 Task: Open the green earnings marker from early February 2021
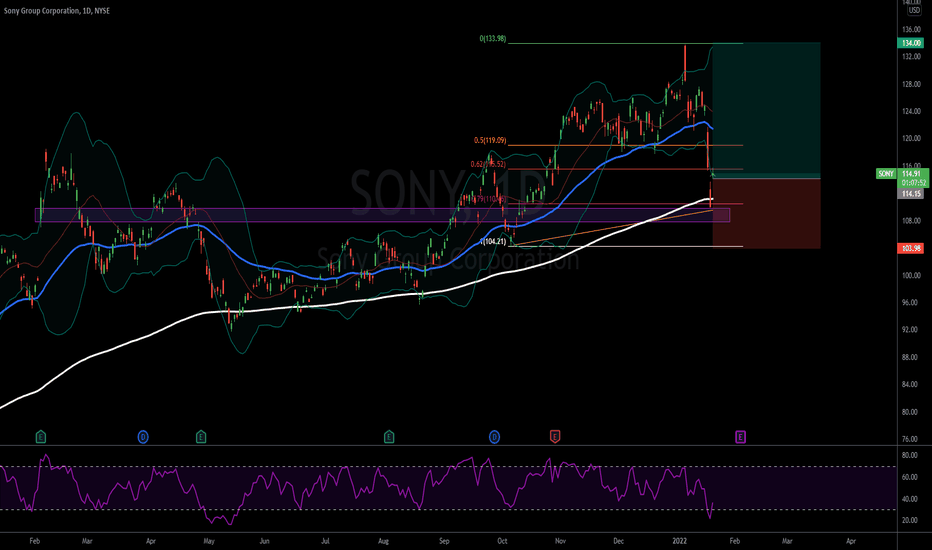point(41,437)
